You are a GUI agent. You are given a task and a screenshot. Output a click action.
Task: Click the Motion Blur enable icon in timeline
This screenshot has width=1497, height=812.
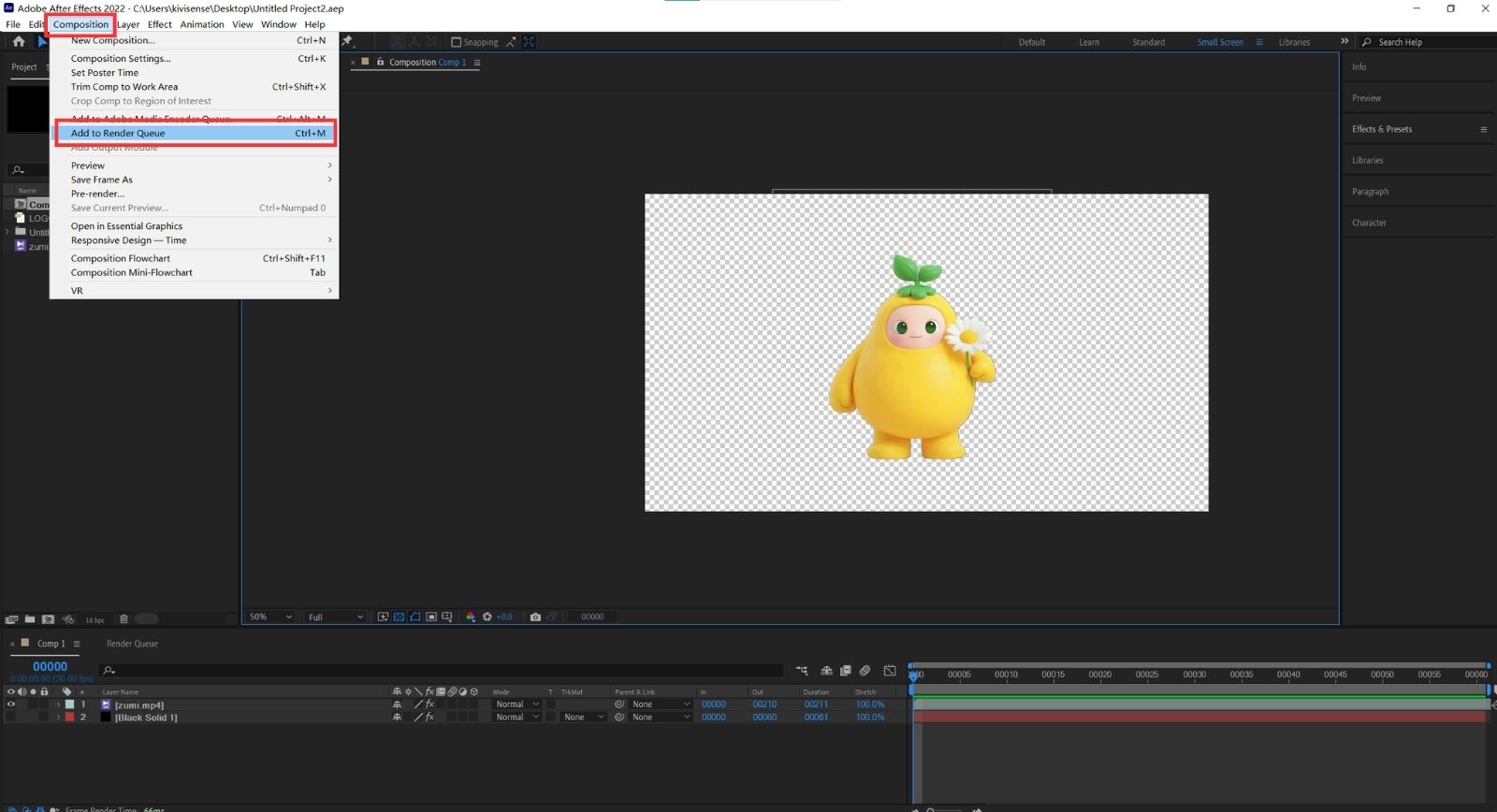coord(865,671)
